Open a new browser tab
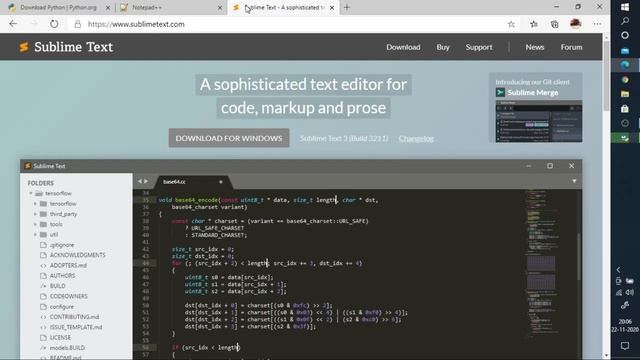Screen dimensions: 640x360 pos(347,7)
